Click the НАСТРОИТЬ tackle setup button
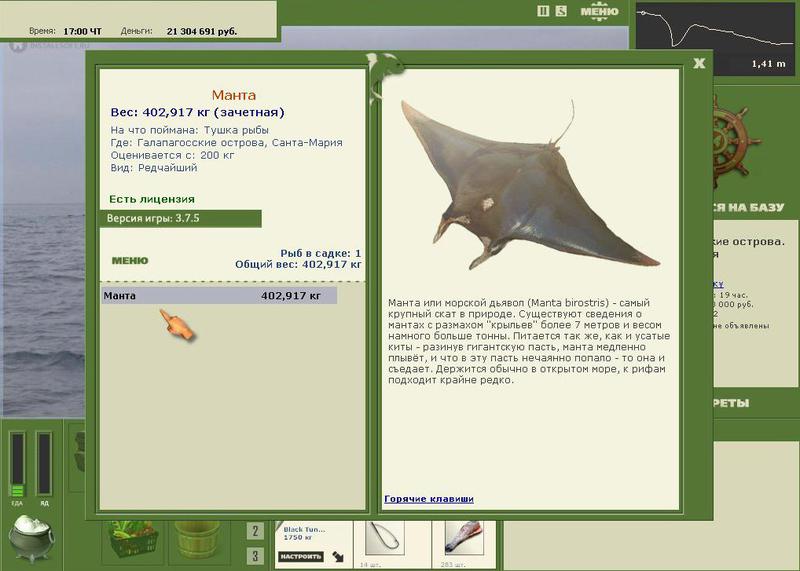Image resolution: width=800 pixels, height=571 pixels. [301, 556]
